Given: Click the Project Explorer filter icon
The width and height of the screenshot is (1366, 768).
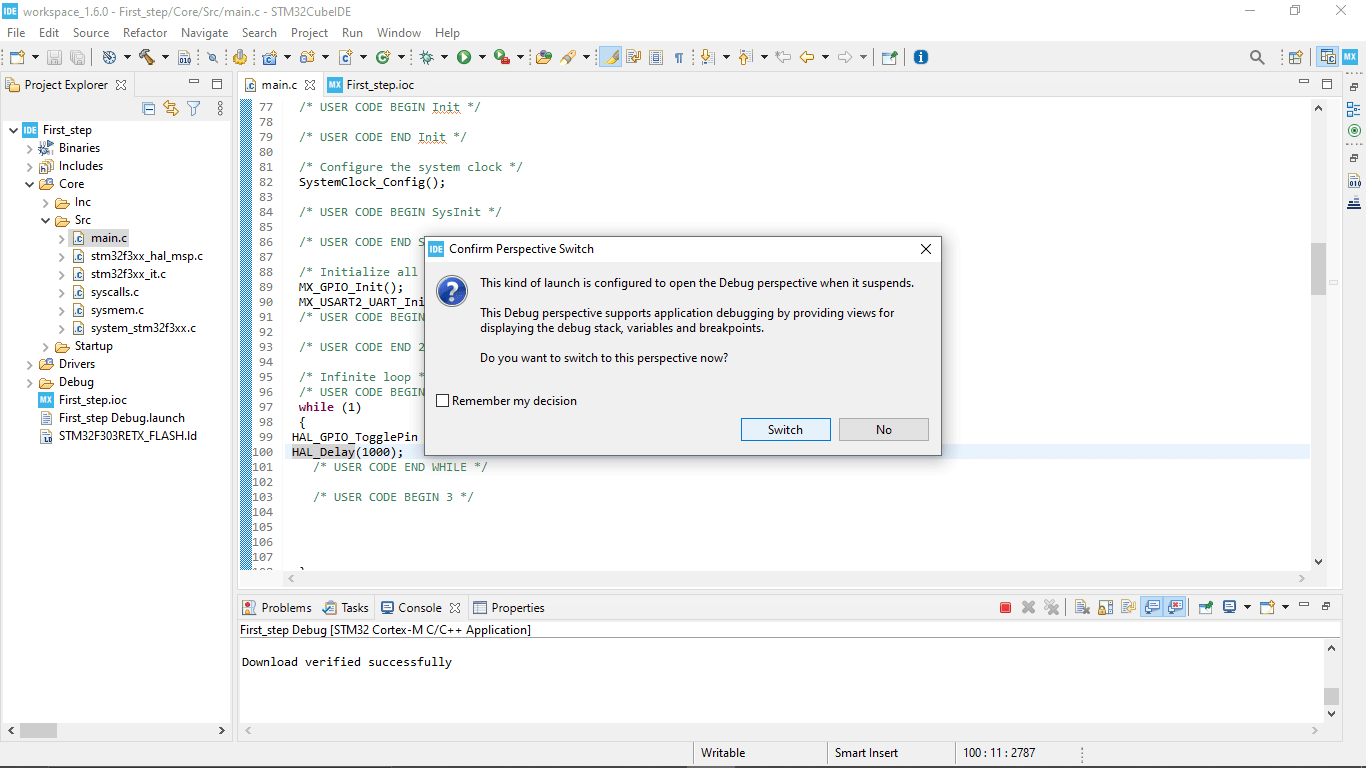Looking at the screenshot, I should [x=193, y=108].
